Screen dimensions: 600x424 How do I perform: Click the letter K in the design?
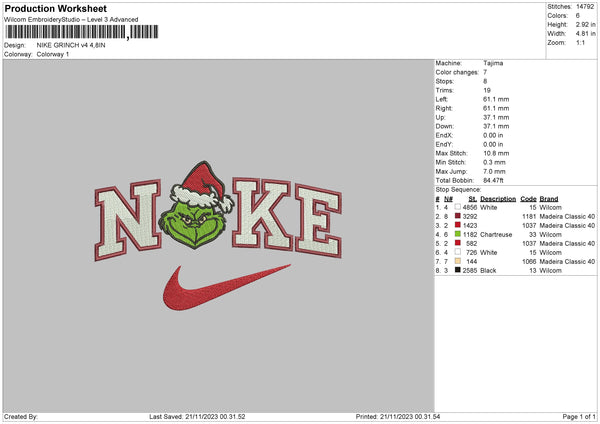click(262, 214)
